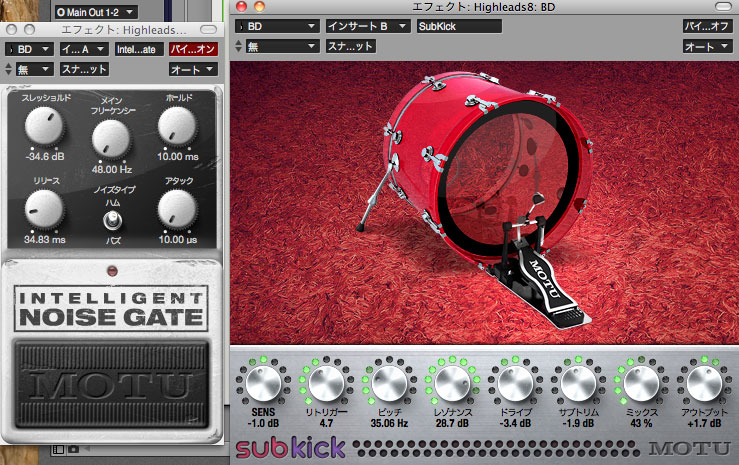Screen dimensions: 739x465
Task: Adjust the SENS knob in SubKick
Action: (263, 383)
